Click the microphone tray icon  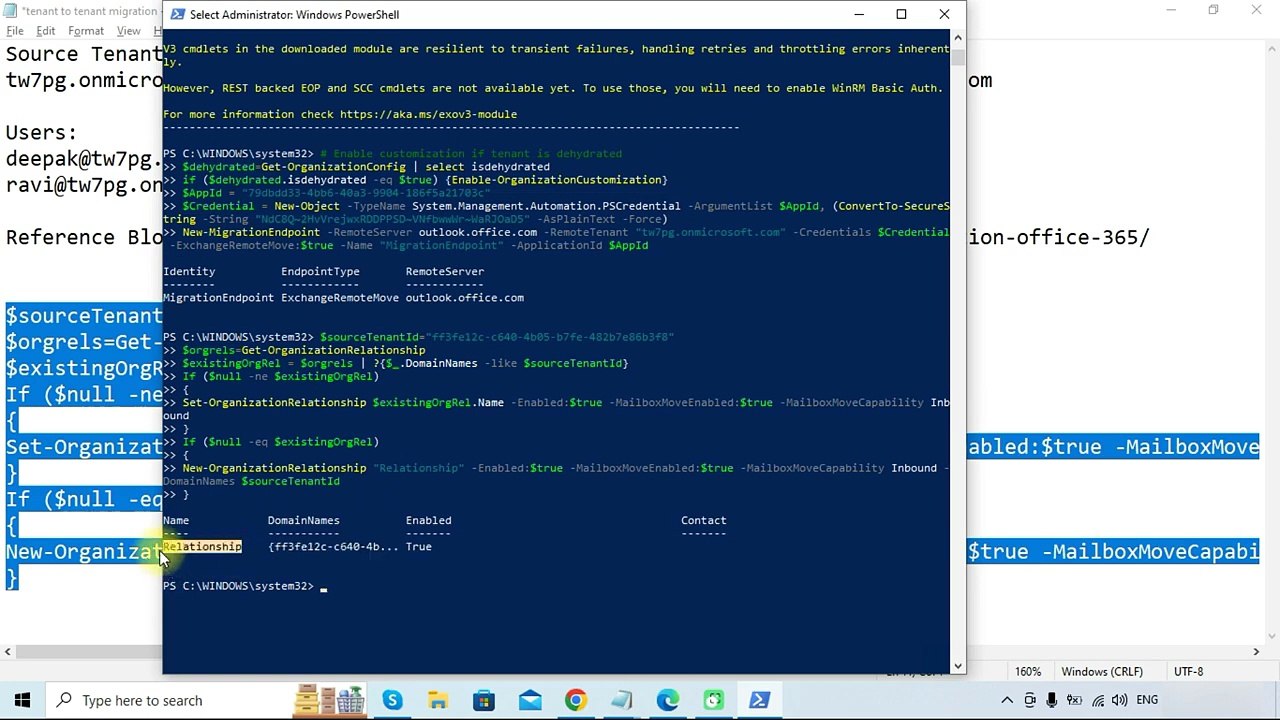pyautogui.click(x=1052, y=700)
